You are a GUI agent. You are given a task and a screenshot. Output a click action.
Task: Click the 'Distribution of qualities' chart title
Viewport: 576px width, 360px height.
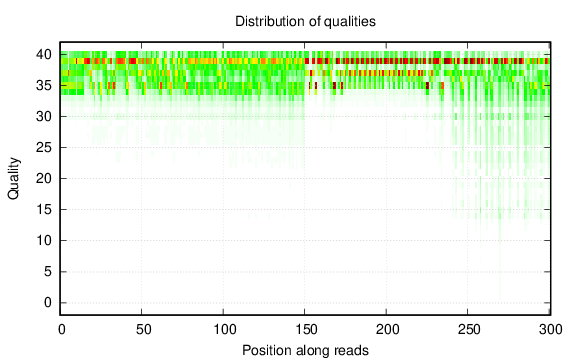[305, 21]
